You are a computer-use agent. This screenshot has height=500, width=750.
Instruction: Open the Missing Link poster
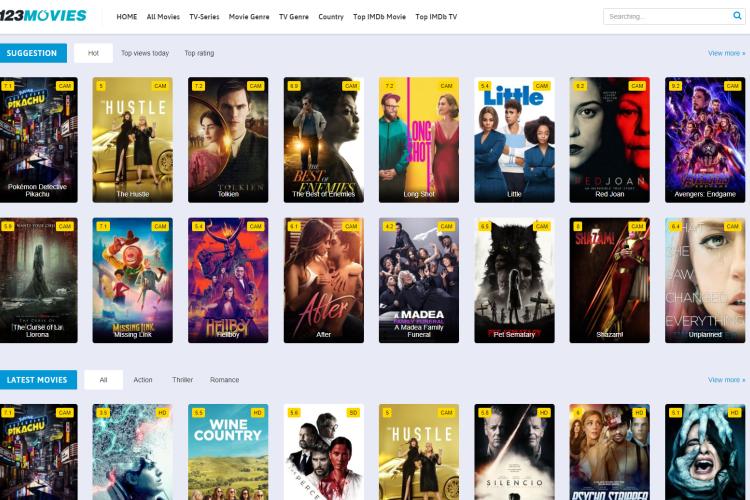click(132, 280)
